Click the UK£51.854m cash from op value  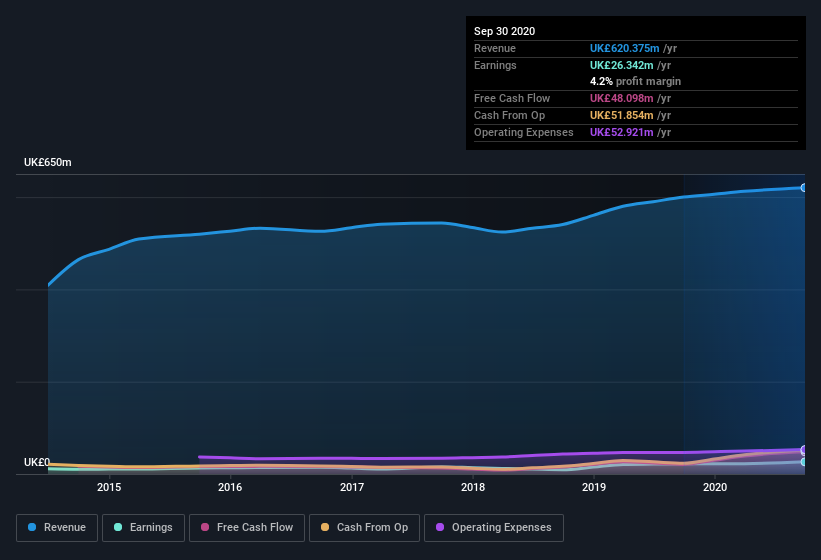(x=622, y=115)
